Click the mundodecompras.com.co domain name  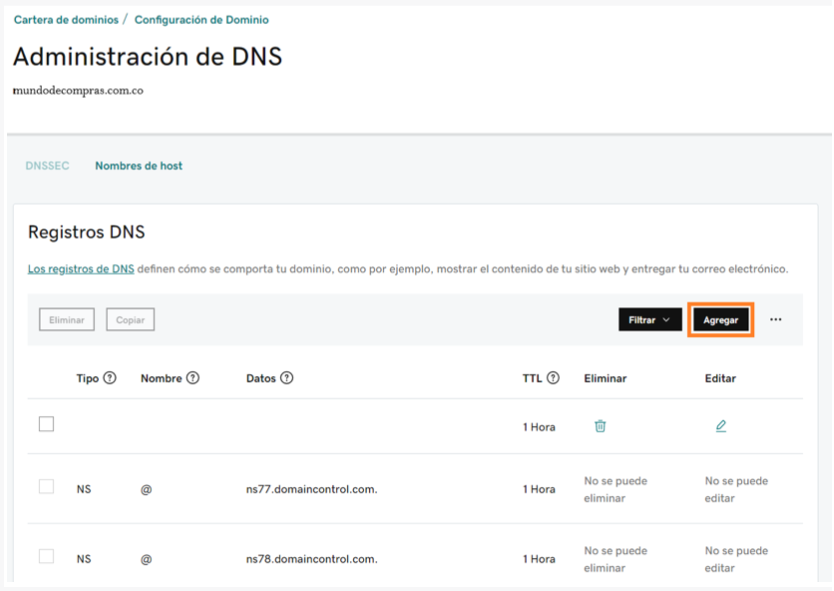78,90
